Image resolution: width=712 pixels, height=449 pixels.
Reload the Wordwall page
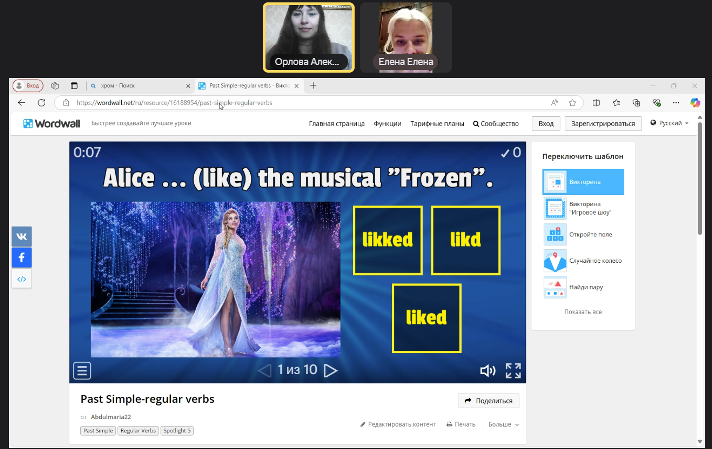41,103
